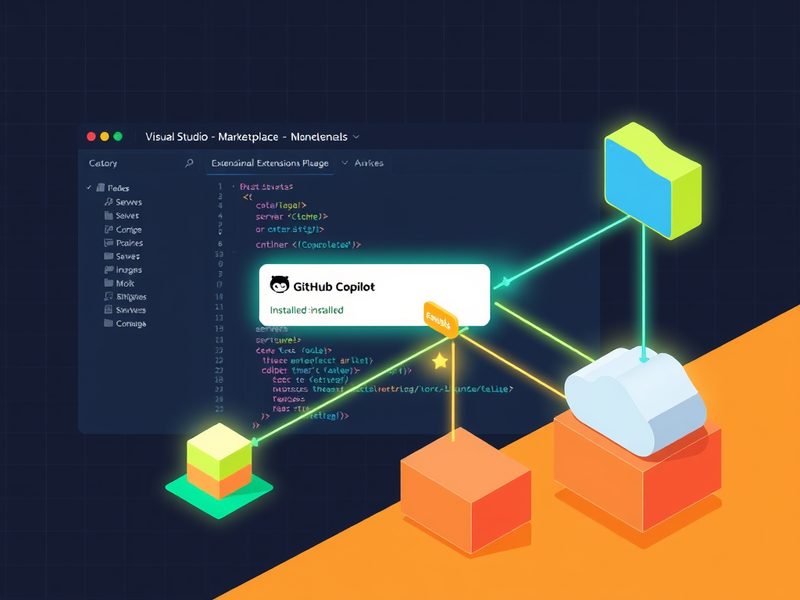This screenshot has height=600, width=800.
Task: Click the Visual Studio - Marketplace window title
Action: [x=246, y=137]
